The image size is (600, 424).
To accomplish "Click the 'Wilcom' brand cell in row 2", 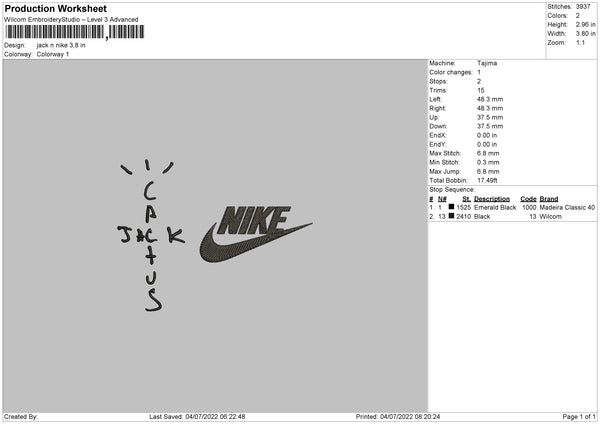I will click(551, 217).
